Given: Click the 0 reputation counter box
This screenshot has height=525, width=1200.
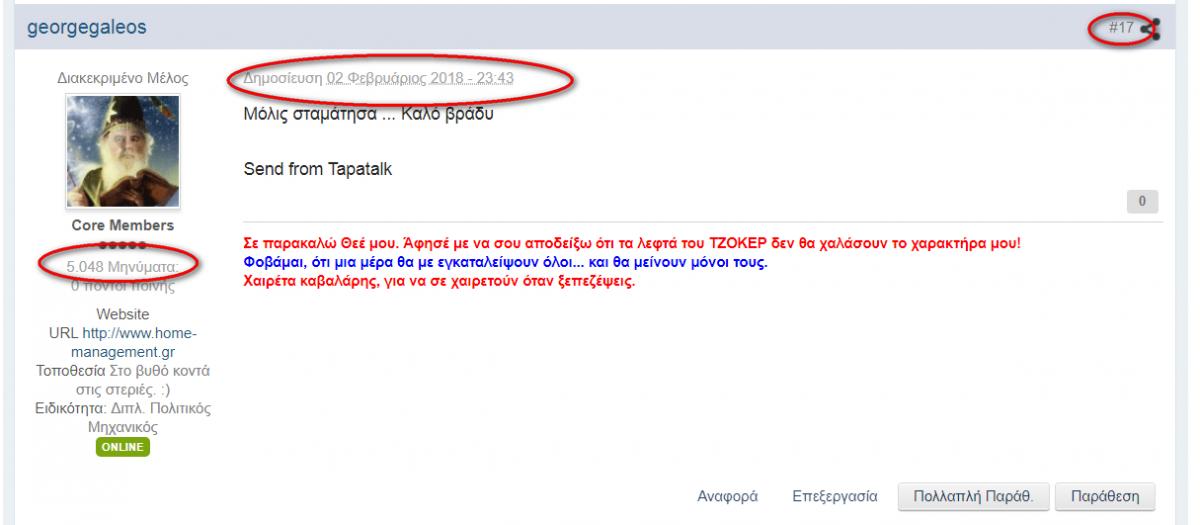Looking at the screenshot, I should coord(1141,202).
